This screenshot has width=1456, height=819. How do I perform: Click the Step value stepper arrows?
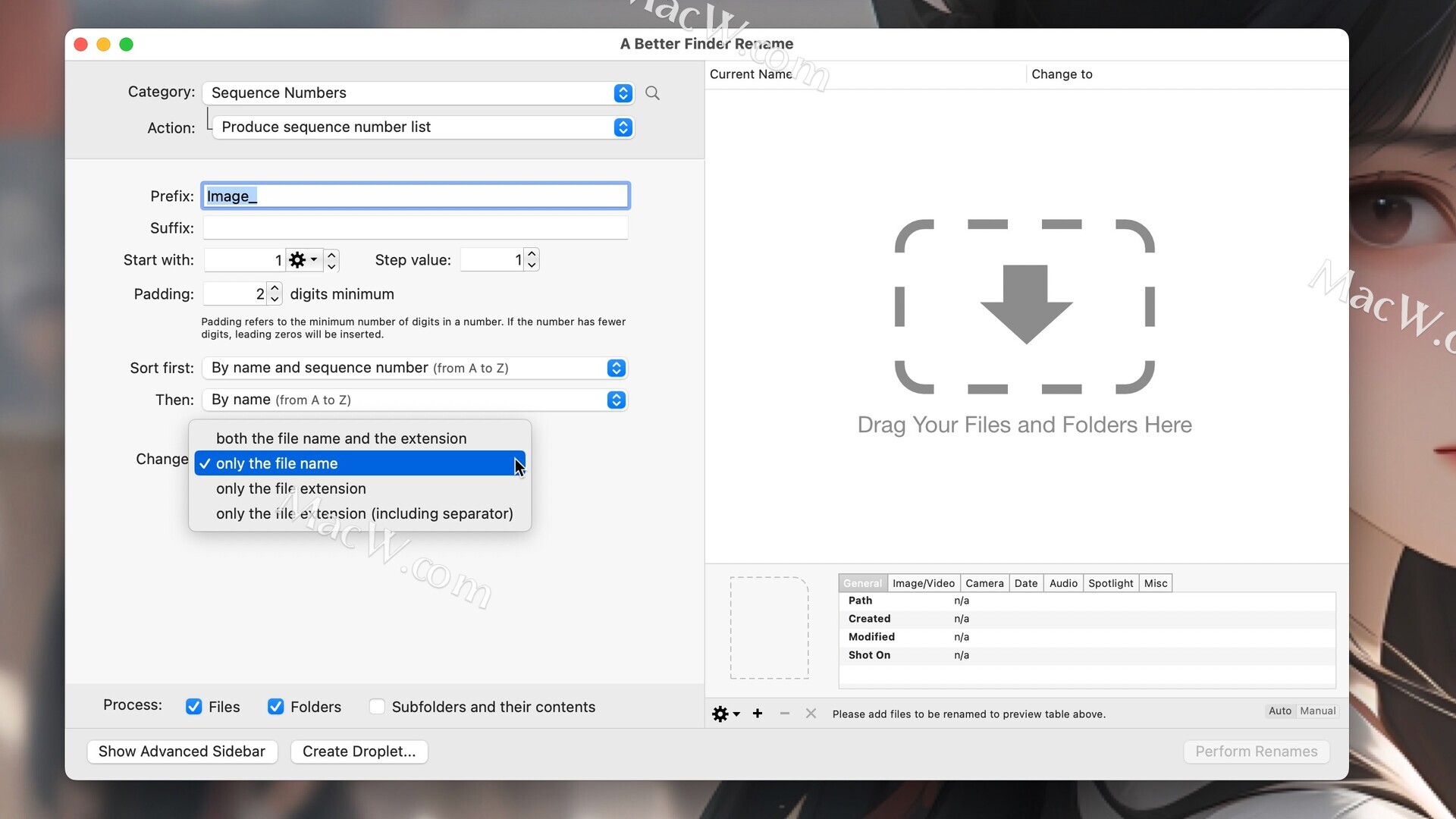click(532, 260)
